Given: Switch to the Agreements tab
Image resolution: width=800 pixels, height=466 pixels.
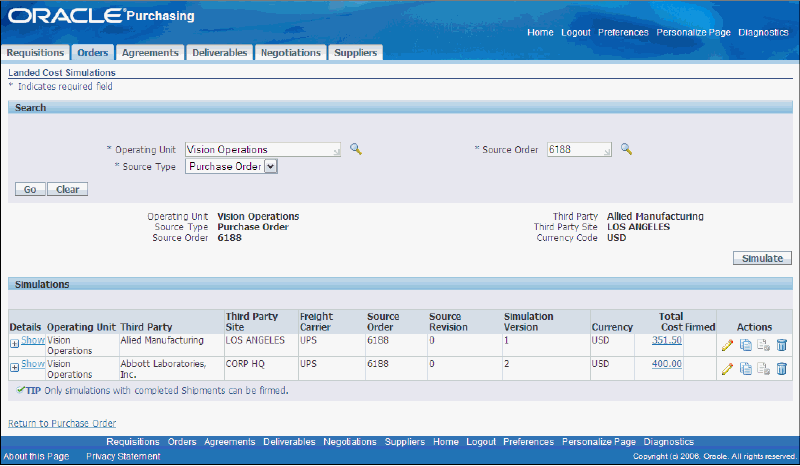Looking at the screenshot, I should [150, 53].
